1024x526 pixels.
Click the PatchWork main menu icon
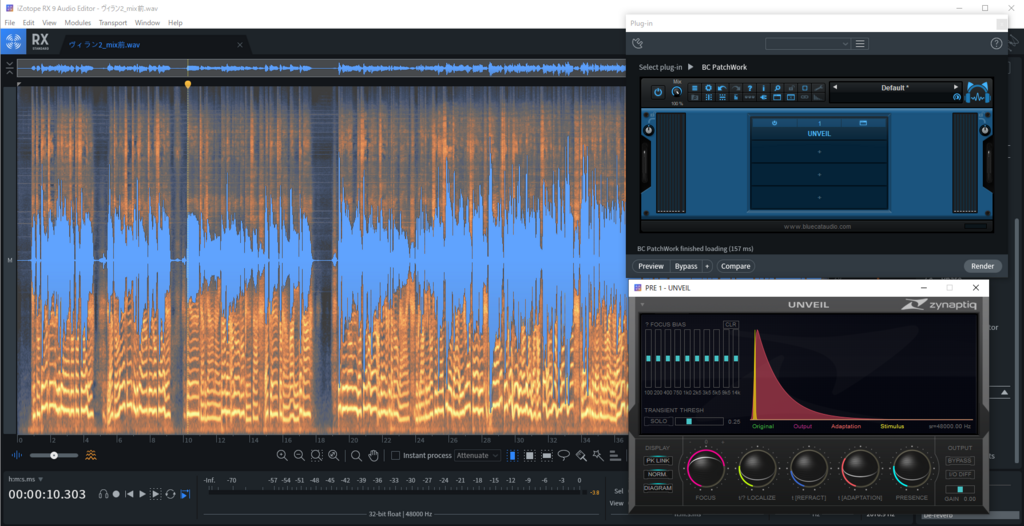694,88
